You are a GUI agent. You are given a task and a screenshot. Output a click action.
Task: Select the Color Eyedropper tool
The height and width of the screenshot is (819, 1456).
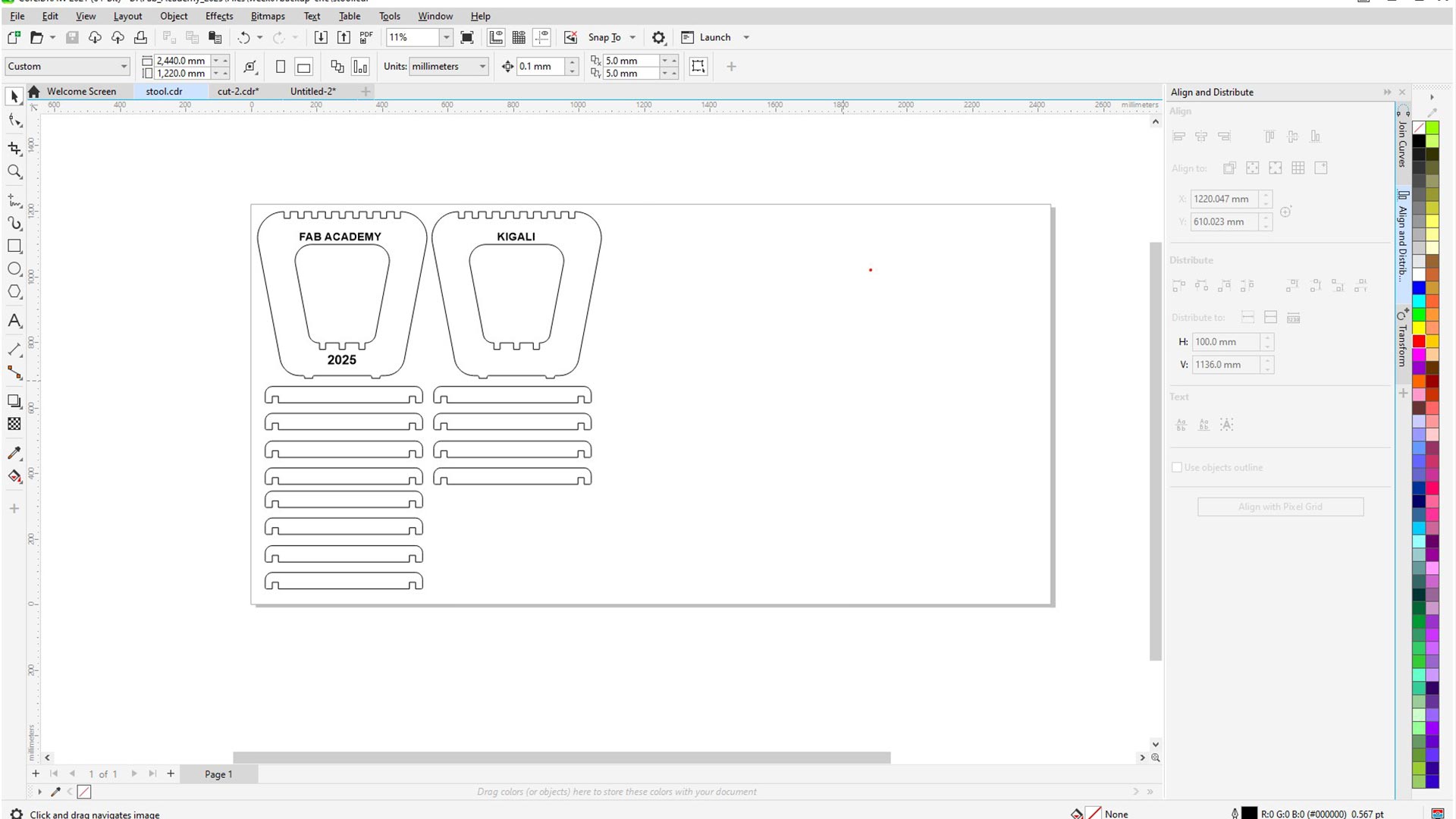[x=14, y=453]
